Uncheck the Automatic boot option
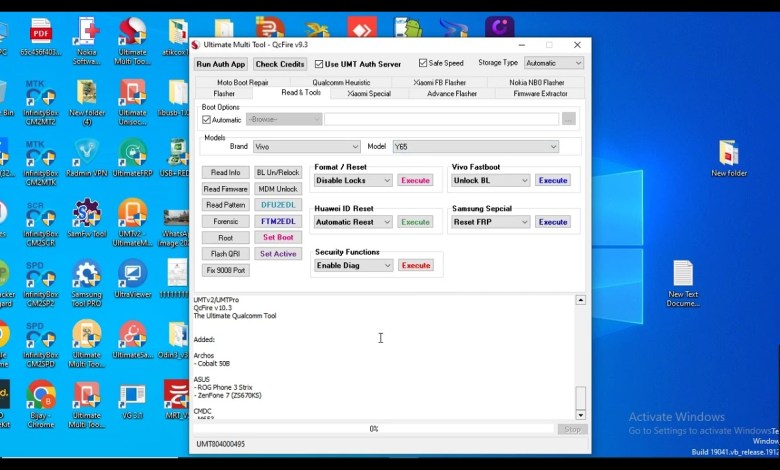 coord(207,119)
